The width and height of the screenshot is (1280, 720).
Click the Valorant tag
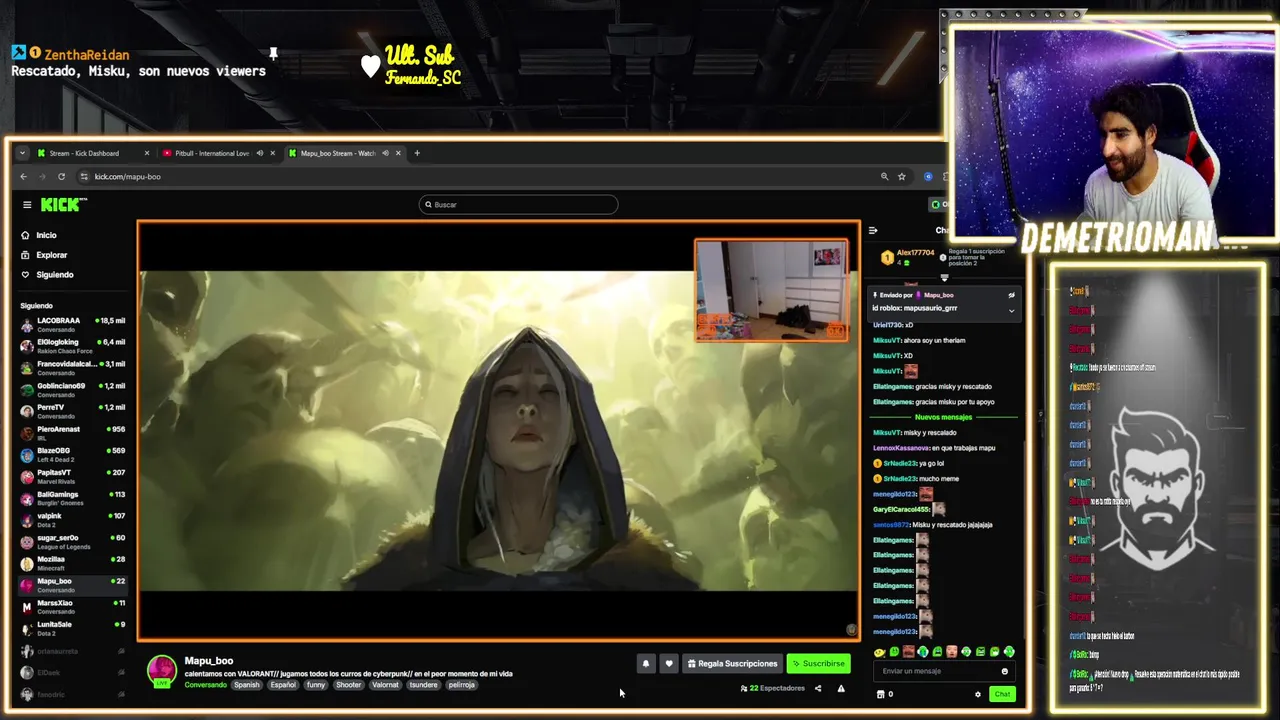385,685
